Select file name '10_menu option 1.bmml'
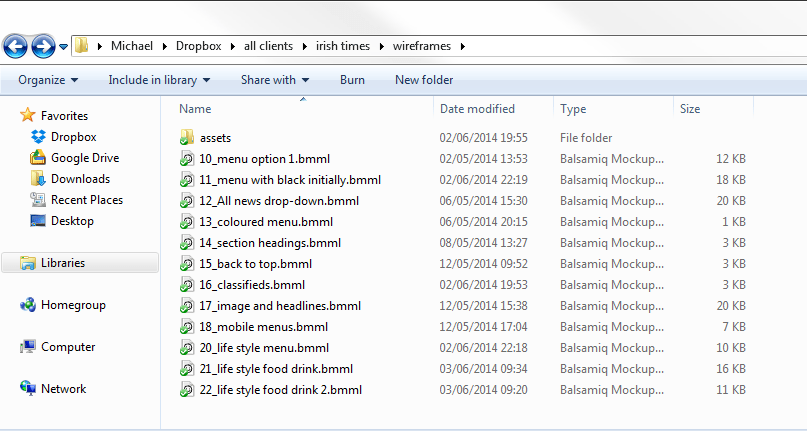 click(x=265, y=159)
